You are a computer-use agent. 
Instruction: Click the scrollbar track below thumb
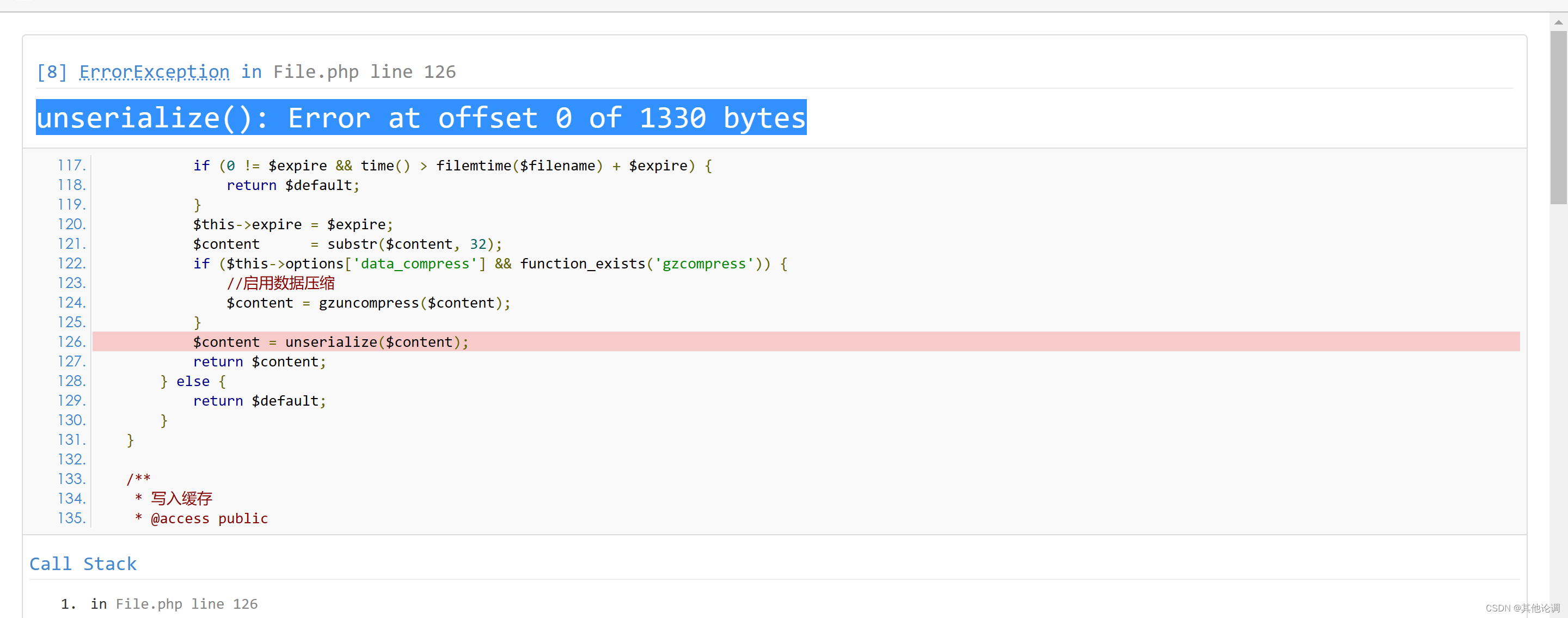tap(1558, 396)
